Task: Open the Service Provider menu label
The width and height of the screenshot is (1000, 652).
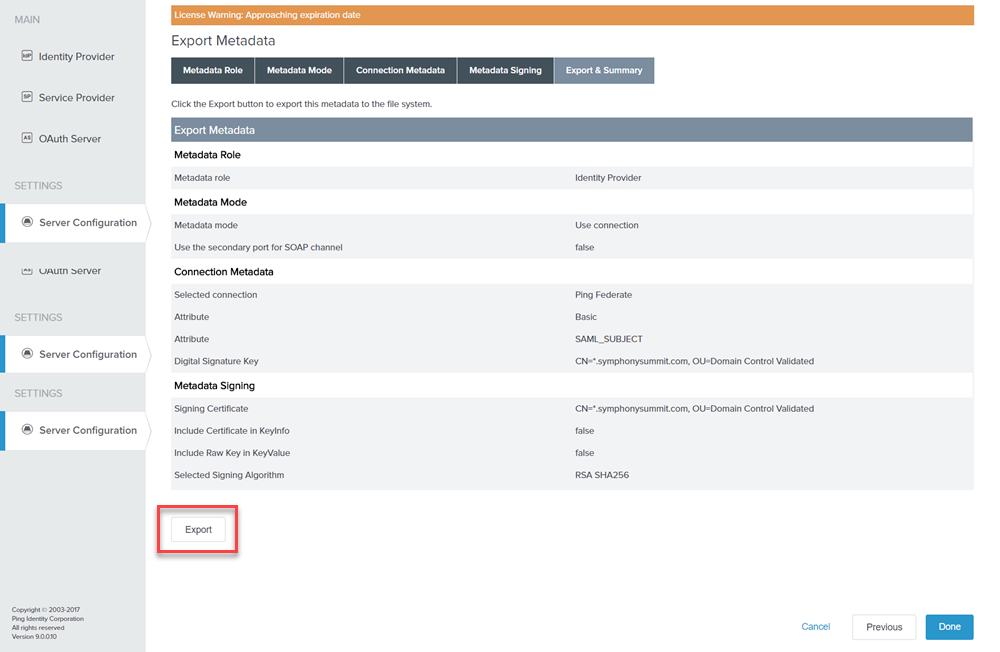Action: [x=76, y=98]
